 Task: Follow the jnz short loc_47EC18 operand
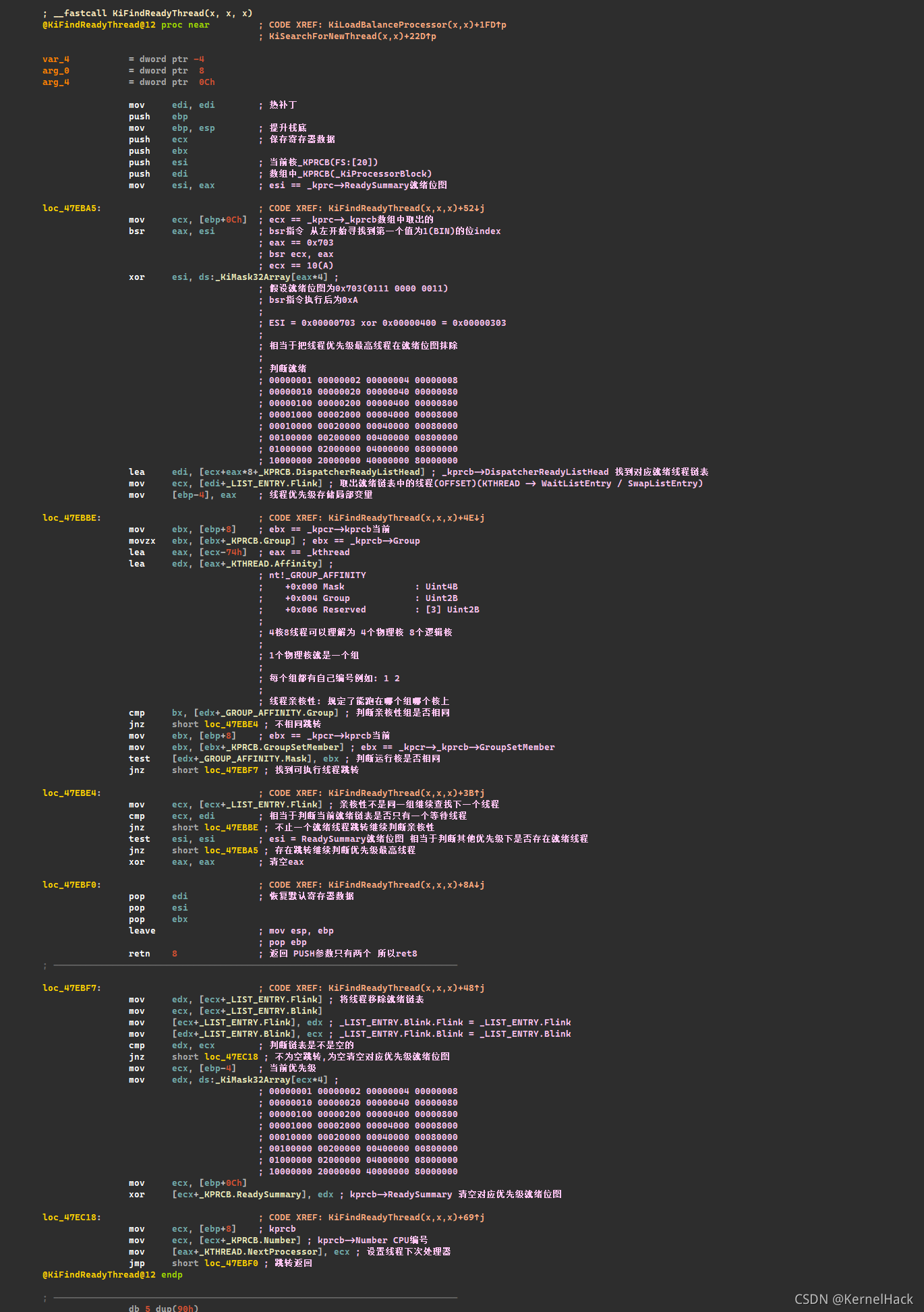231,1057
